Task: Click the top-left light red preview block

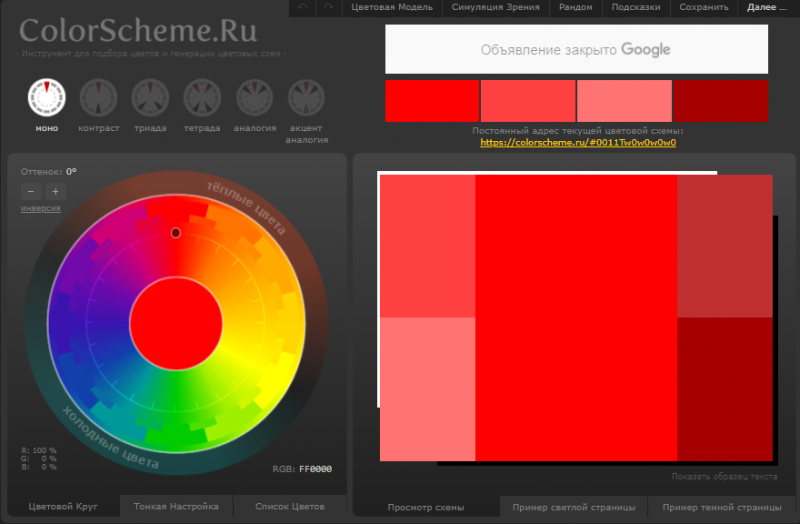Action: pos(428,246)
